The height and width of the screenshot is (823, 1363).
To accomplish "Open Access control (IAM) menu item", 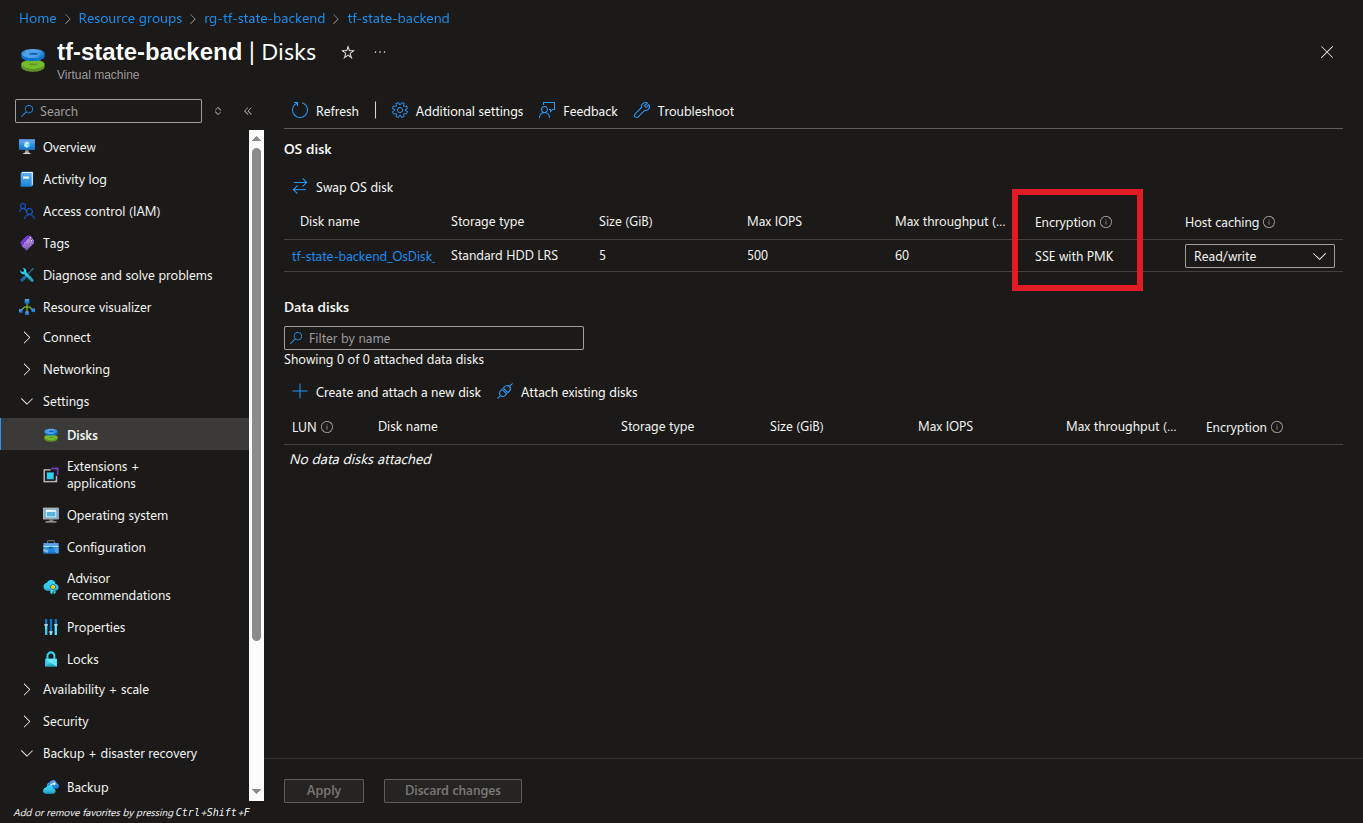I will (x=101, y=211).
